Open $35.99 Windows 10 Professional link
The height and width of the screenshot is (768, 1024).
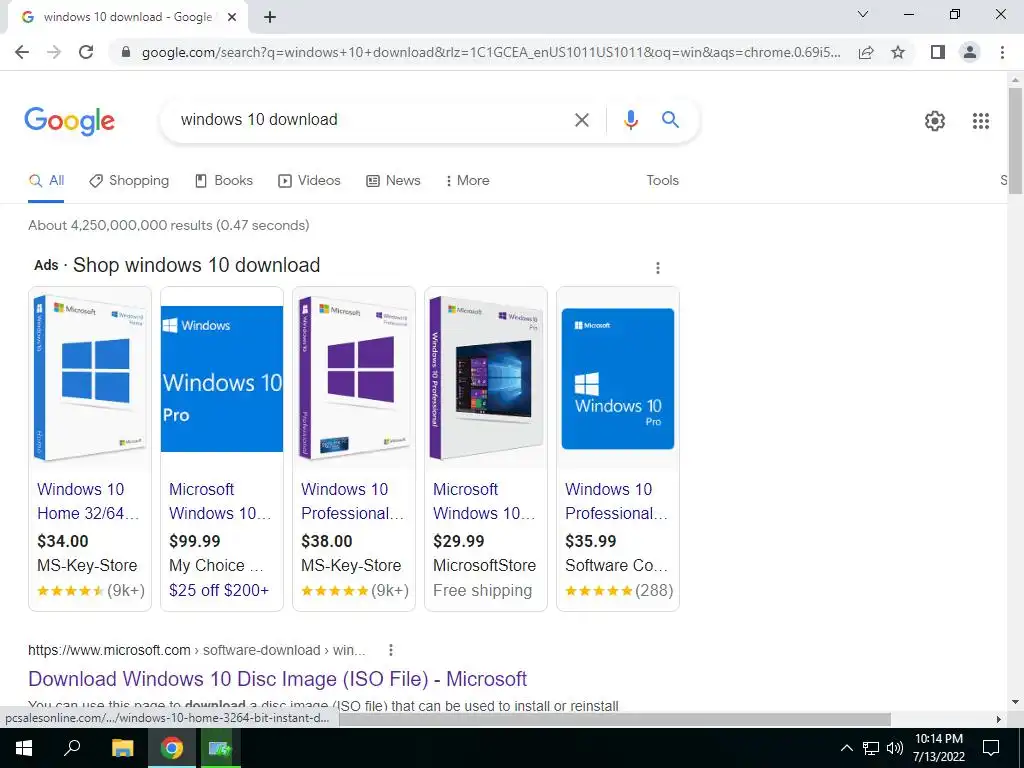coord(616,502)
